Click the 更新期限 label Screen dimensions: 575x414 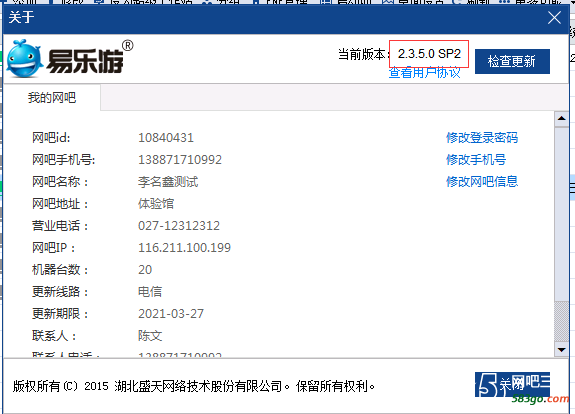click(x=60, y=314)
